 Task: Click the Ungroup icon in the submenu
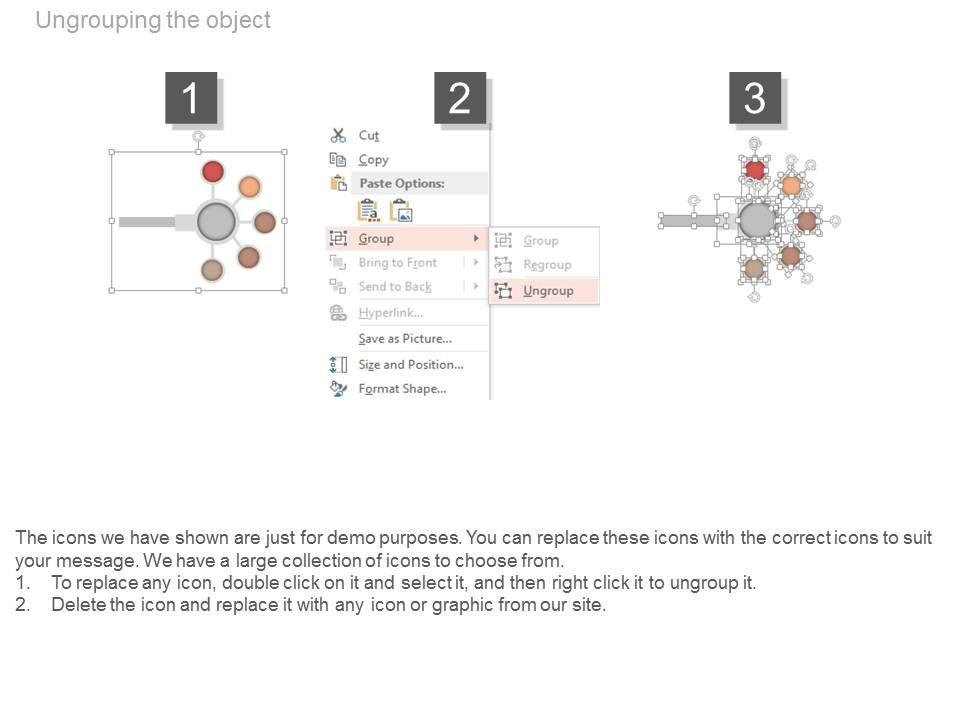pyautogui.click(x=503, y=291)
